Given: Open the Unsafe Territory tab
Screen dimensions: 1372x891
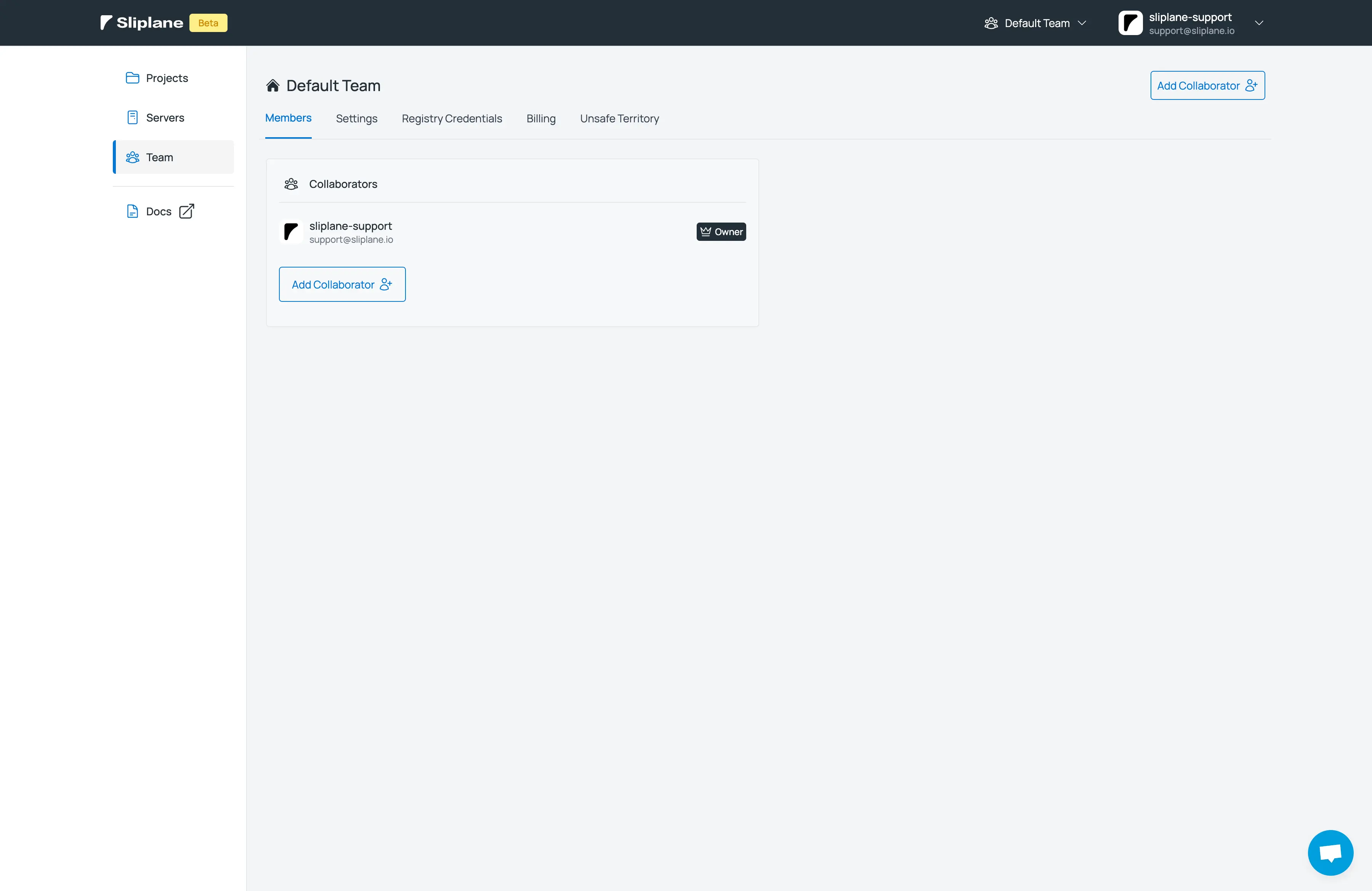Looking at the screenshot, I should click(620, 119).
